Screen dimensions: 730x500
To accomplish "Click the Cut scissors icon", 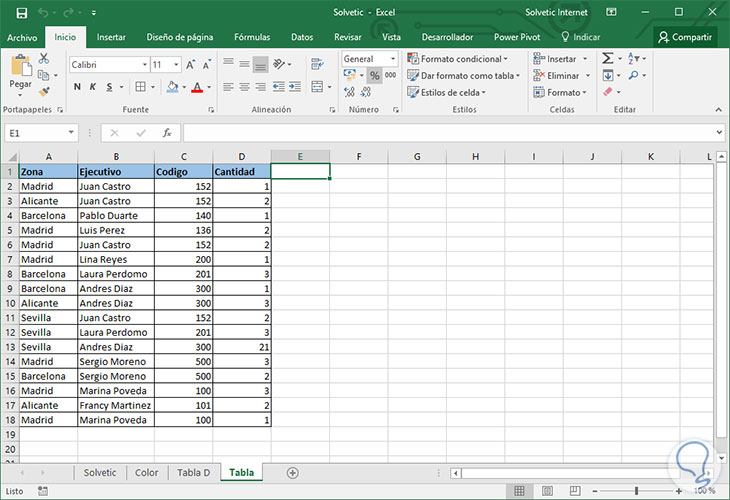I will [x=43, y=59].
